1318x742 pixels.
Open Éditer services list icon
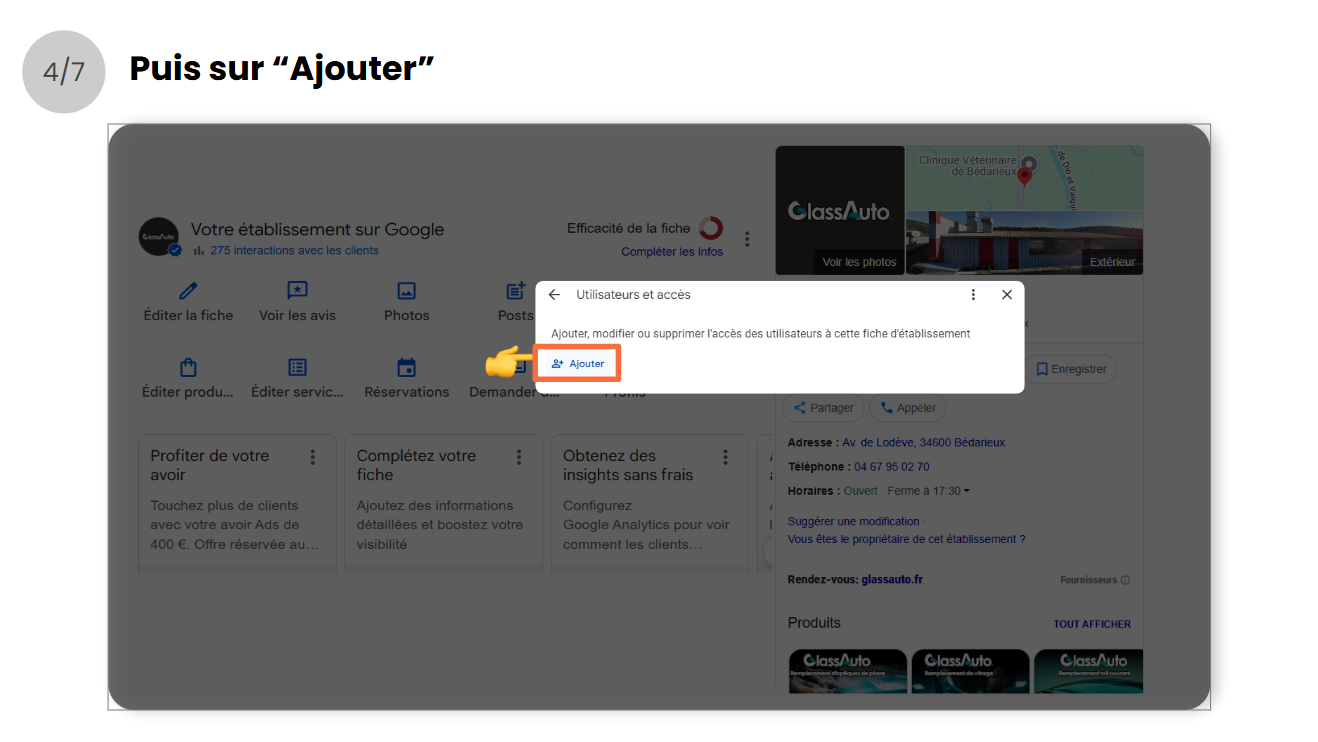[x=297, y=368]
